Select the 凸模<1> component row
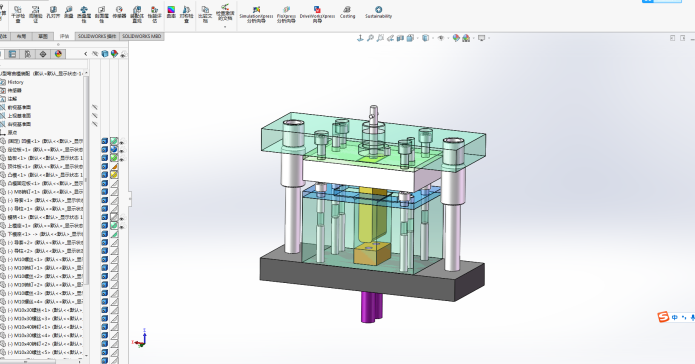 [x=42, y=175]
